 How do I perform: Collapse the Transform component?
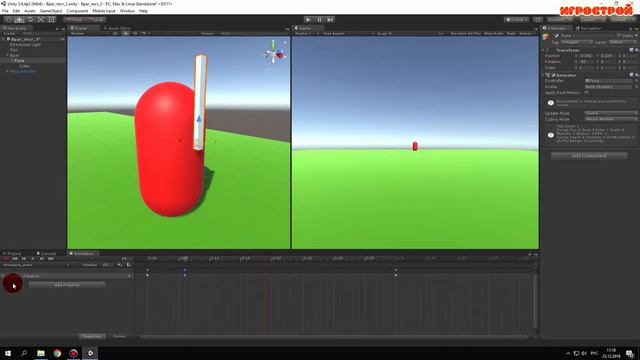click(x=544, y=50)
